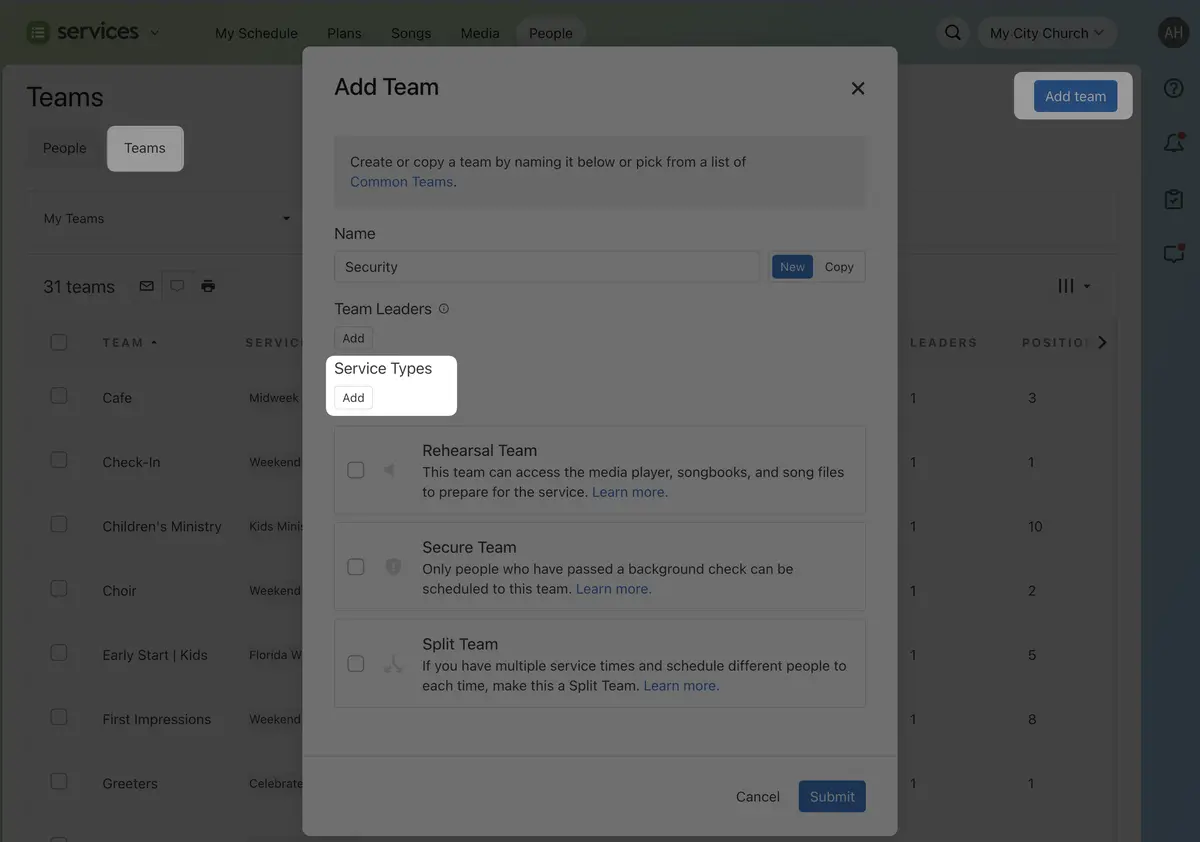The height and width of the screenshot is (842, 1200).
Task: Click the Name input field containing Security
Action: pyautogui.click(x=547, y=267)
